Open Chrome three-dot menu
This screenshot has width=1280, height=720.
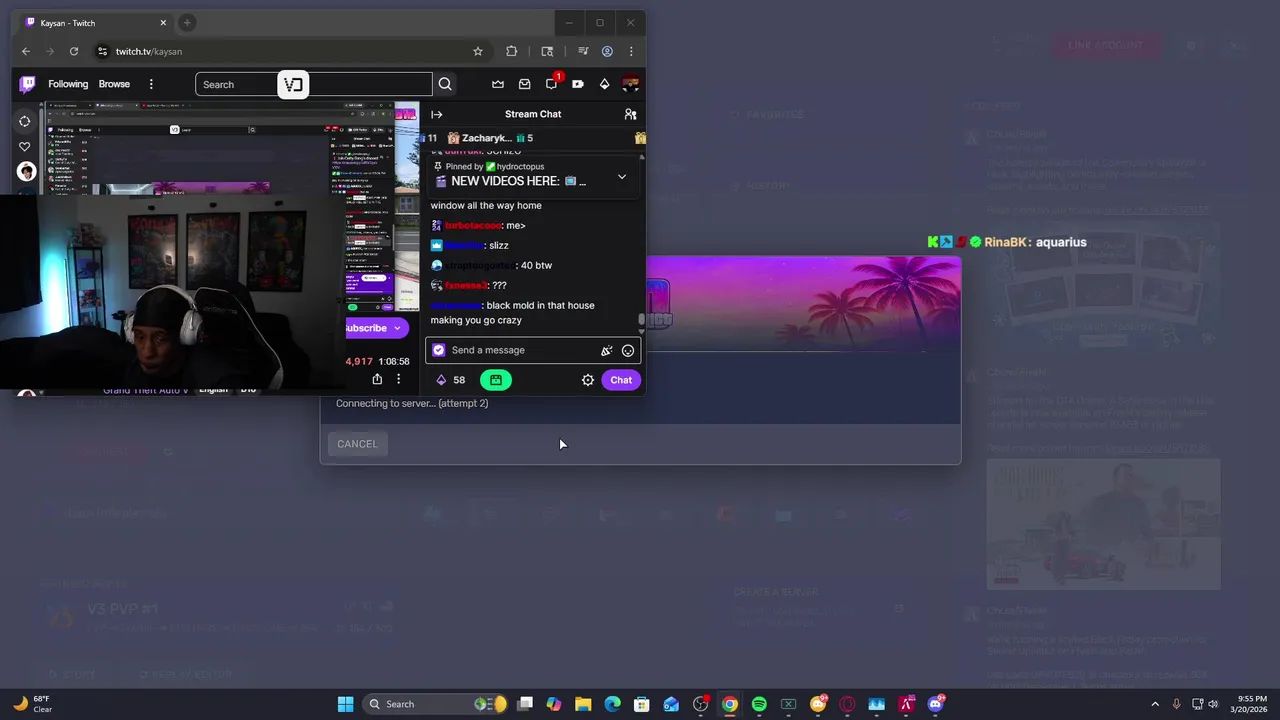tap(631, 51)
